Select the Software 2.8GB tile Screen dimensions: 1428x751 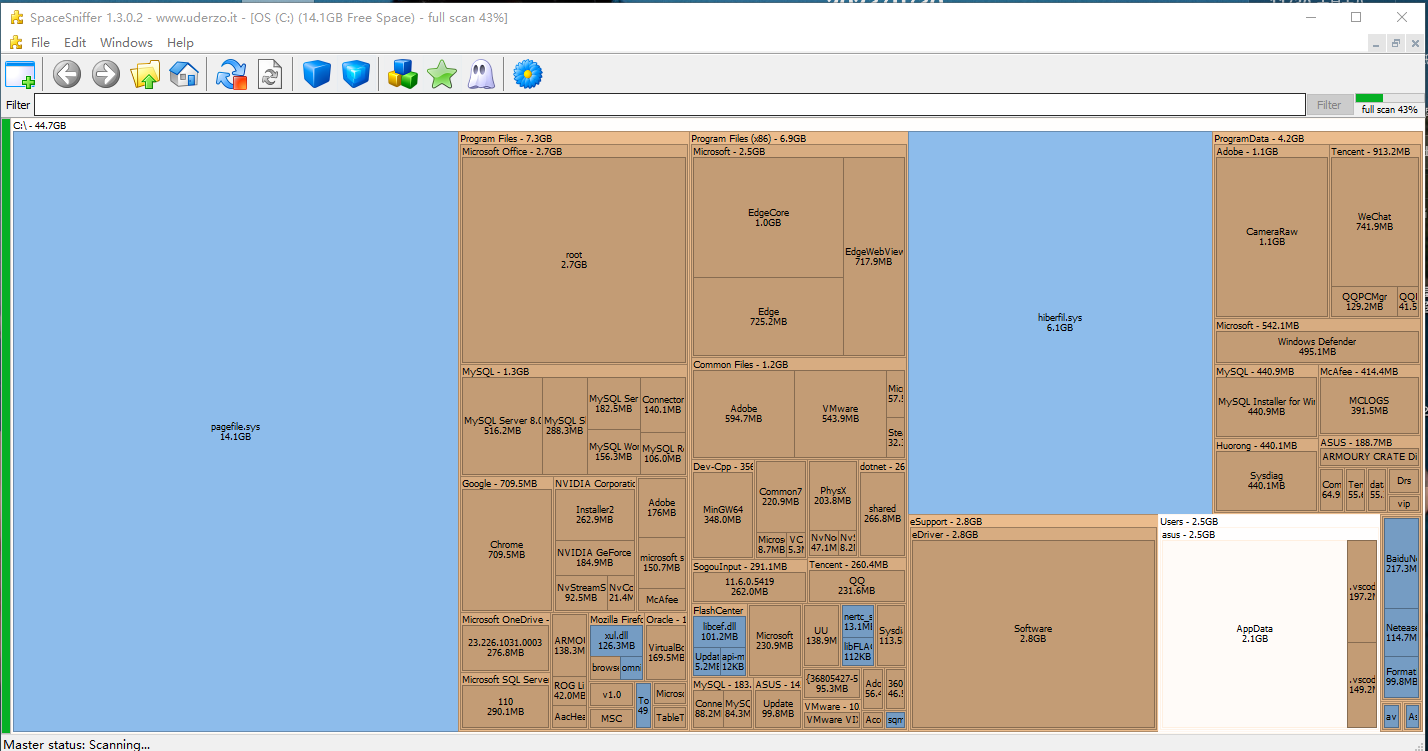coord(1033,634)
